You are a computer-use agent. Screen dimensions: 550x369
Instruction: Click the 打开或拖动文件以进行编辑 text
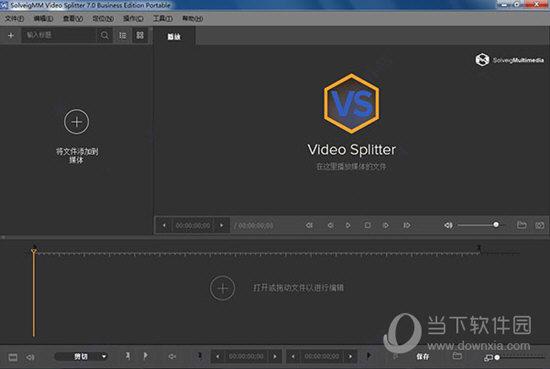click(x=299, y=288)
